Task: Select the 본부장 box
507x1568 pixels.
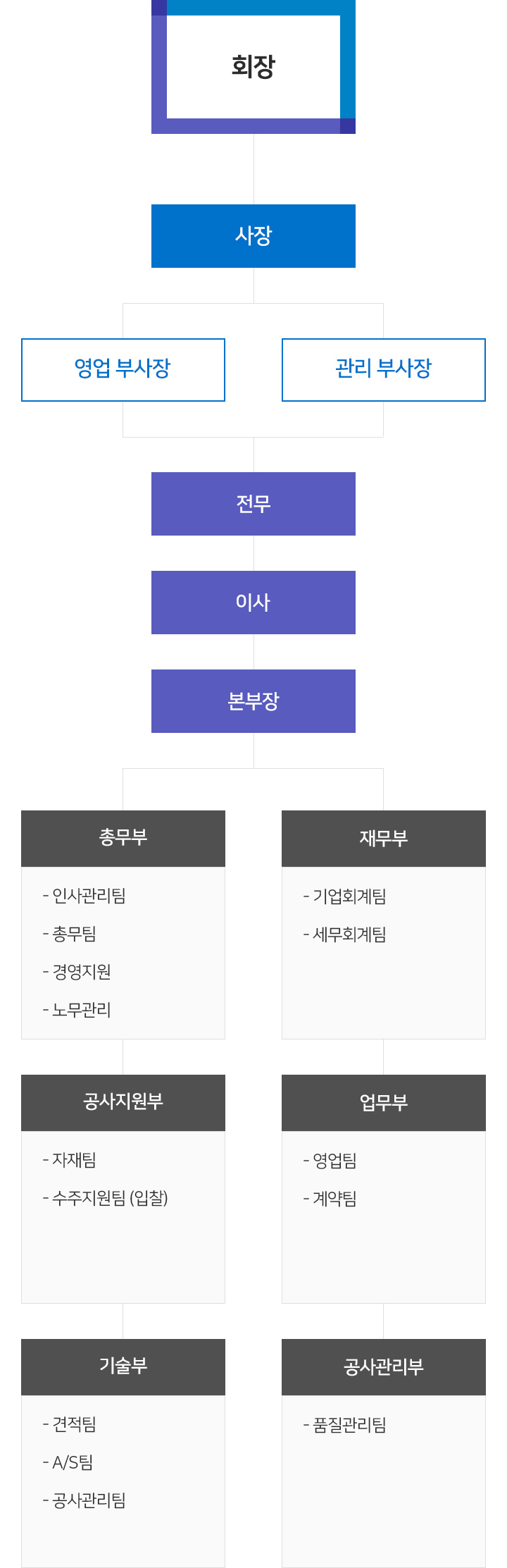Action: point(254,701)
